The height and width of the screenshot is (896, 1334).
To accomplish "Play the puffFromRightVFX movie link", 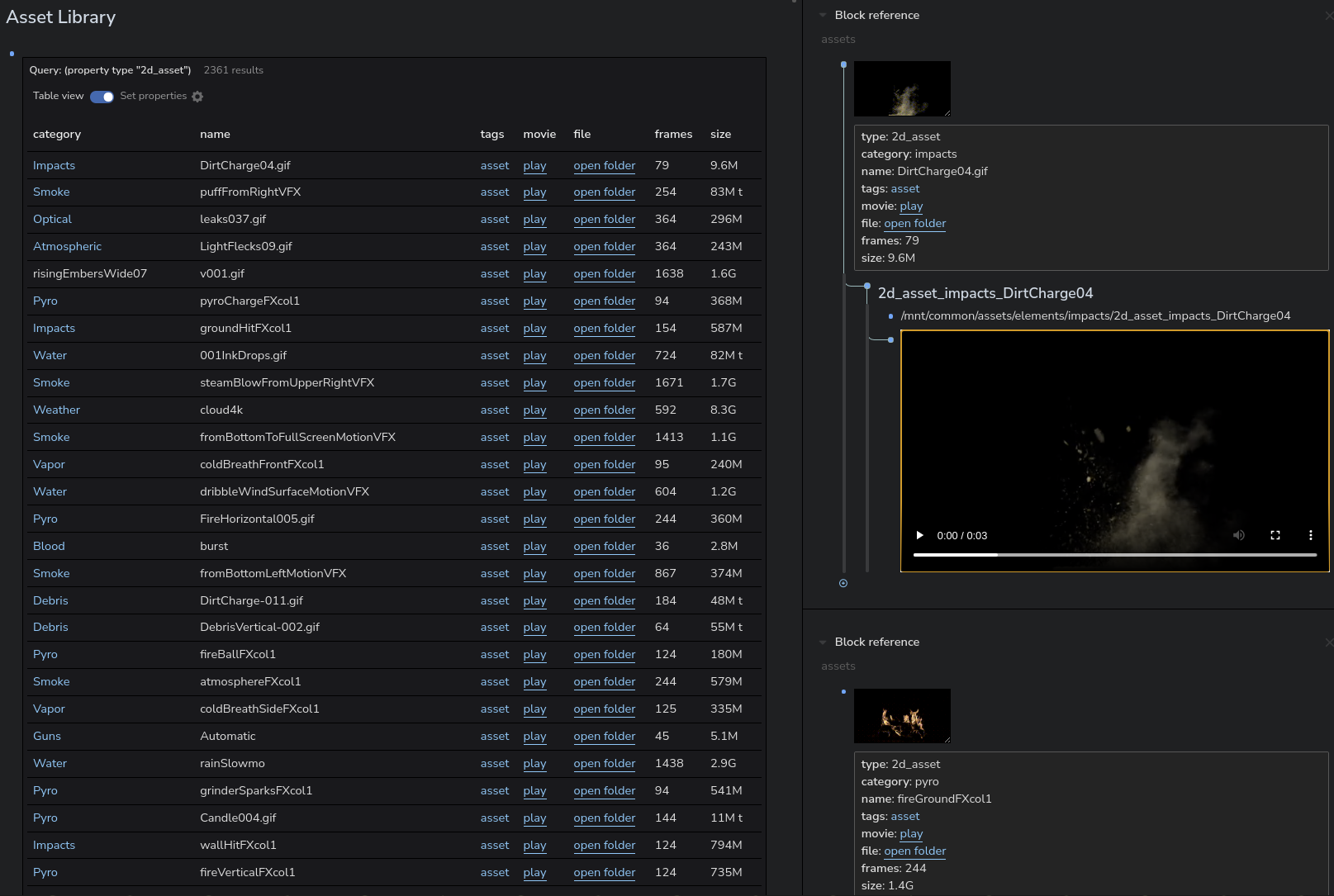I will click(534, 192).
